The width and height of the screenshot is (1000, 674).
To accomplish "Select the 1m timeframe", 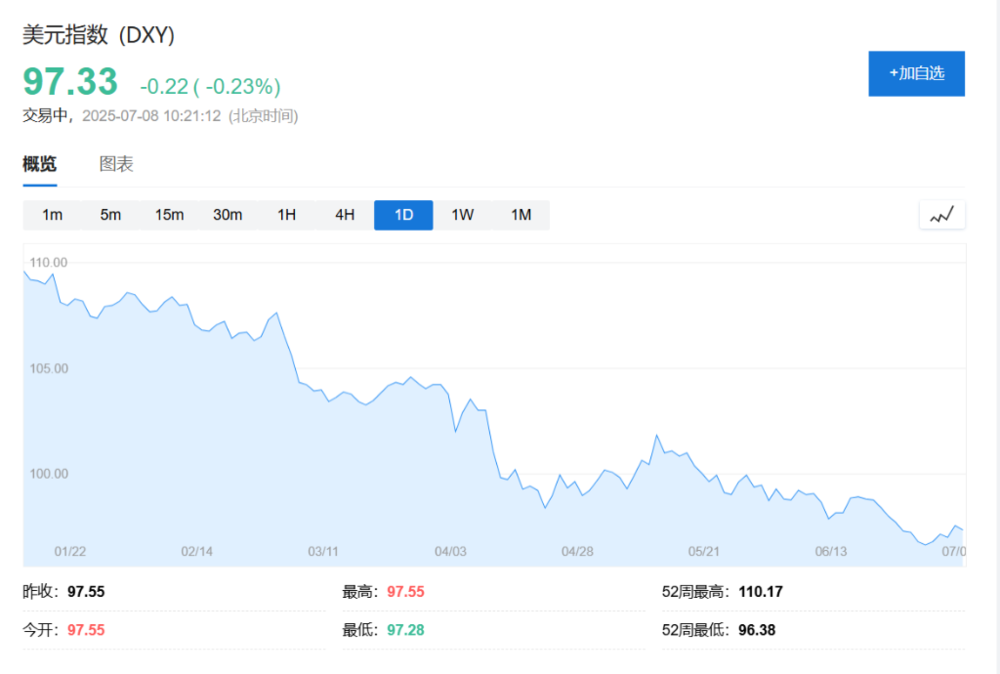I will (52, 215).
